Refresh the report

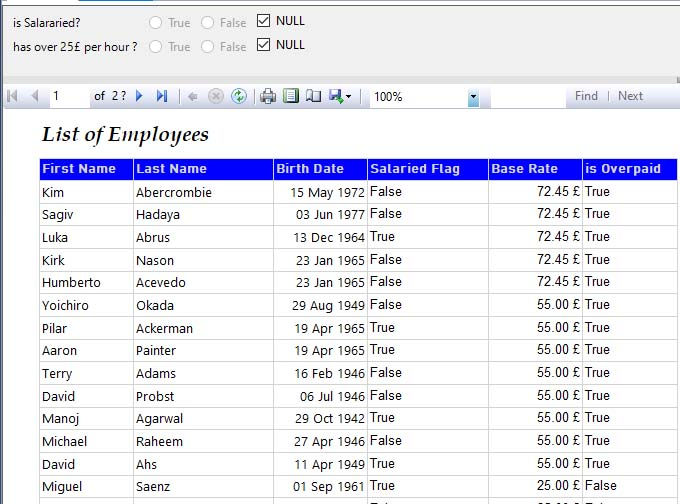click(239, 96)
